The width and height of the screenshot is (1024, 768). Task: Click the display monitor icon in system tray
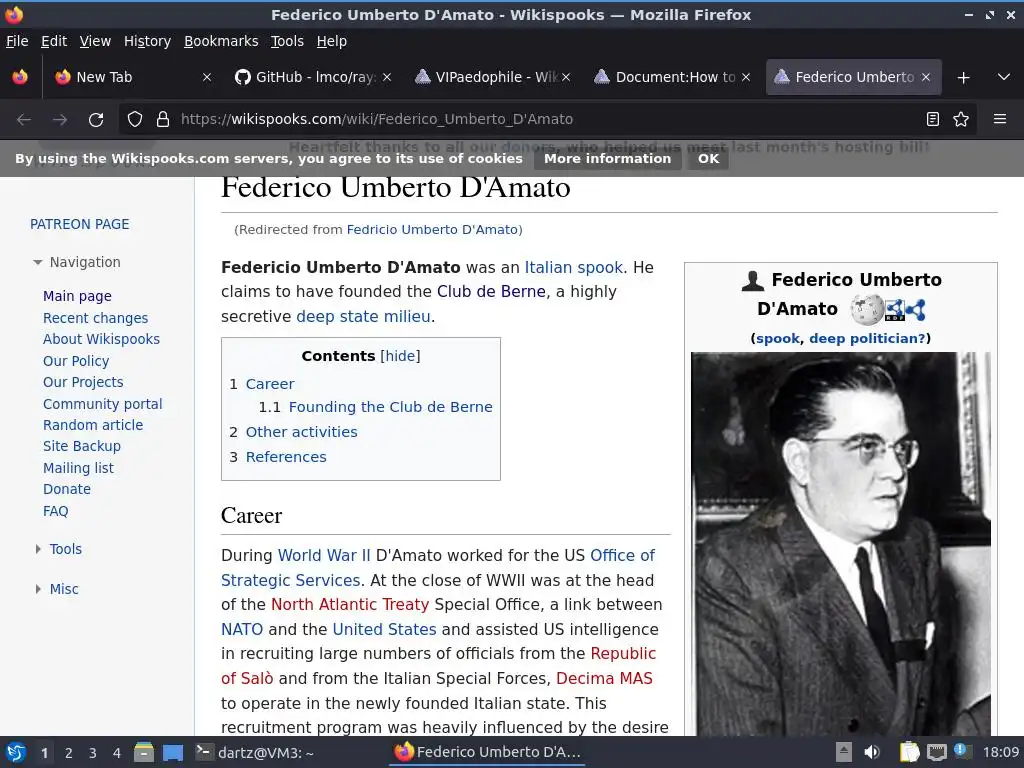936,752
